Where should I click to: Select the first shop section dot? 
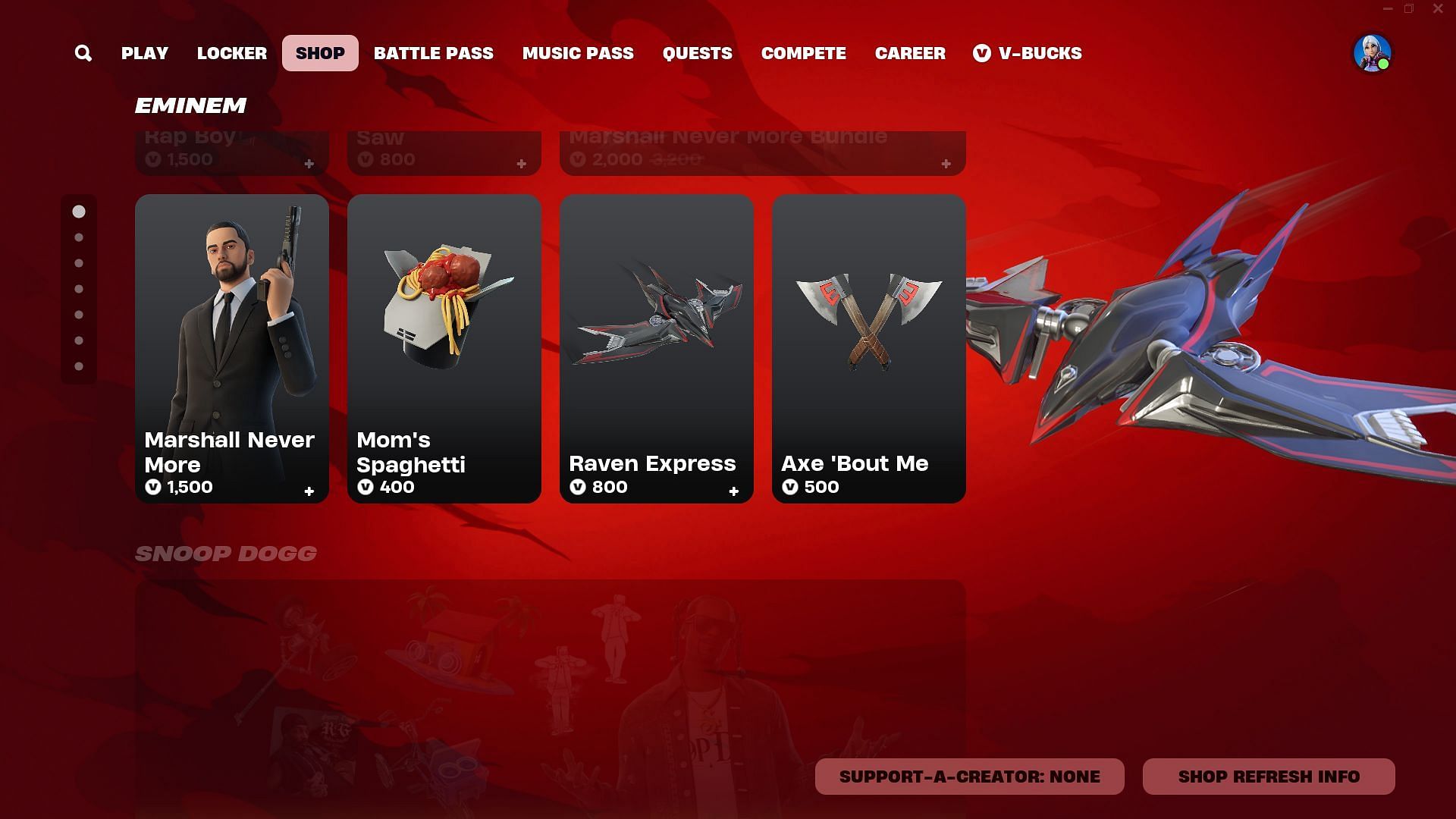coord(79,212)
